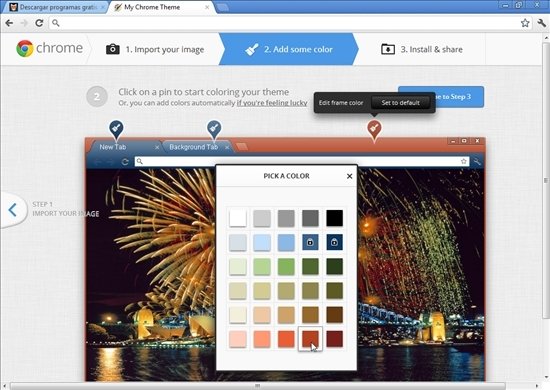Image resolution: width=550 pixels, height=390 pixels.
Task: Pick the light sky blue swatch
Action: click(262, 242)
